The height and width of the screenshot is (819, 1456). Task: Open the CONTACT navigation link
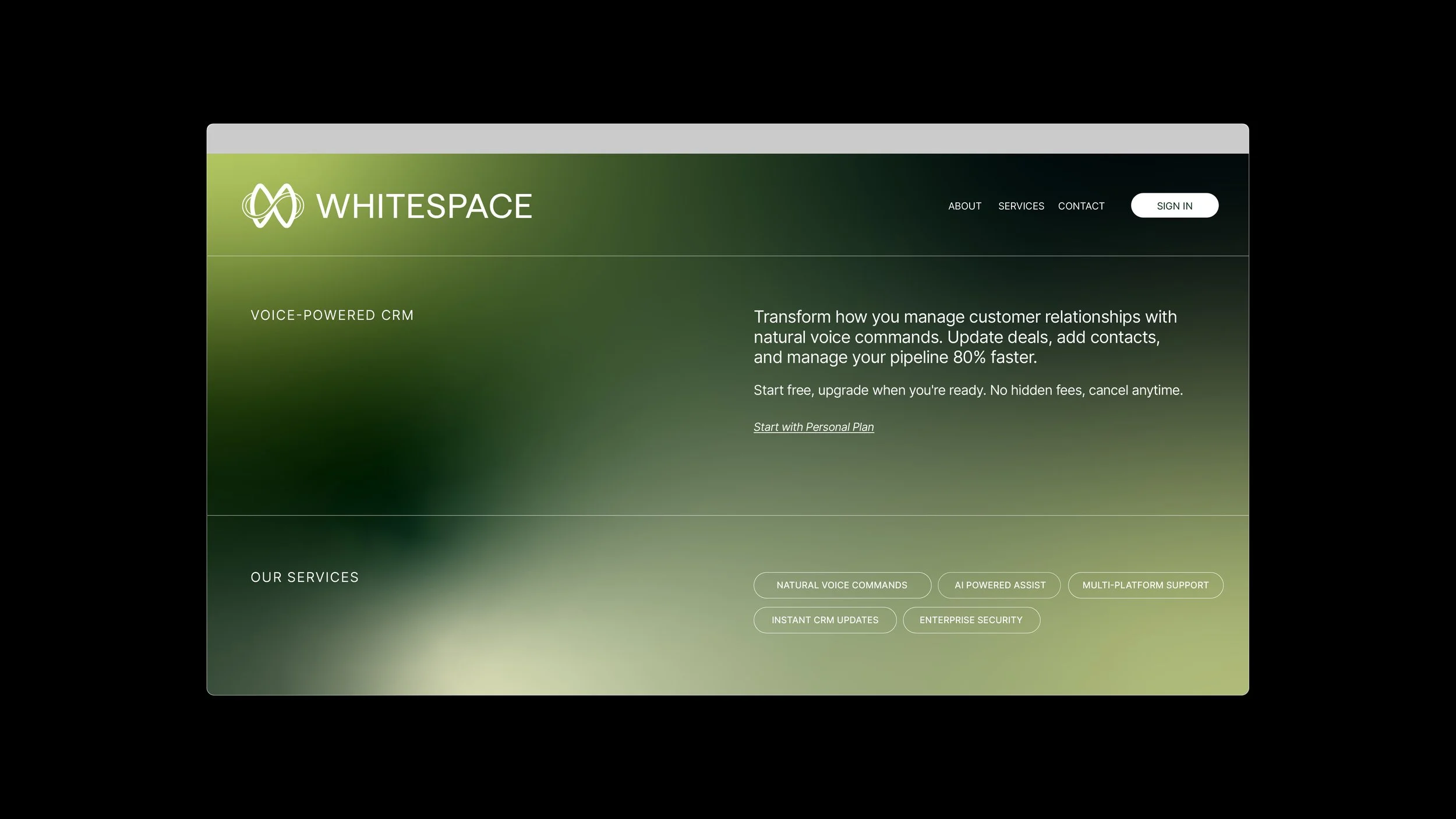1081,206
